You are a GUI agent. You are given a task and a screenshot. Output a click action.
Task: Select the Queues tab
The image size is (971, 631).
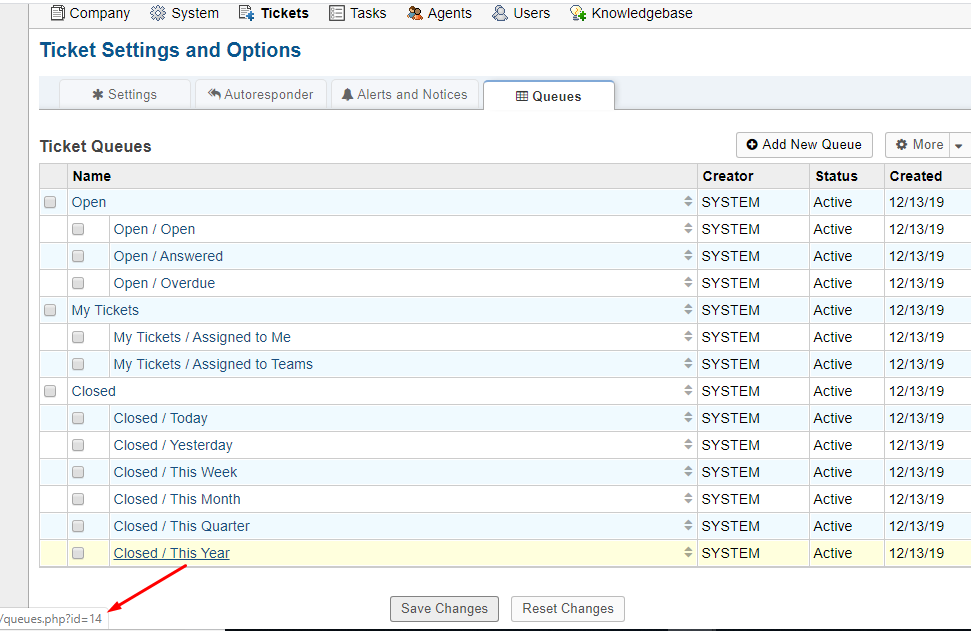click(549, 96)
